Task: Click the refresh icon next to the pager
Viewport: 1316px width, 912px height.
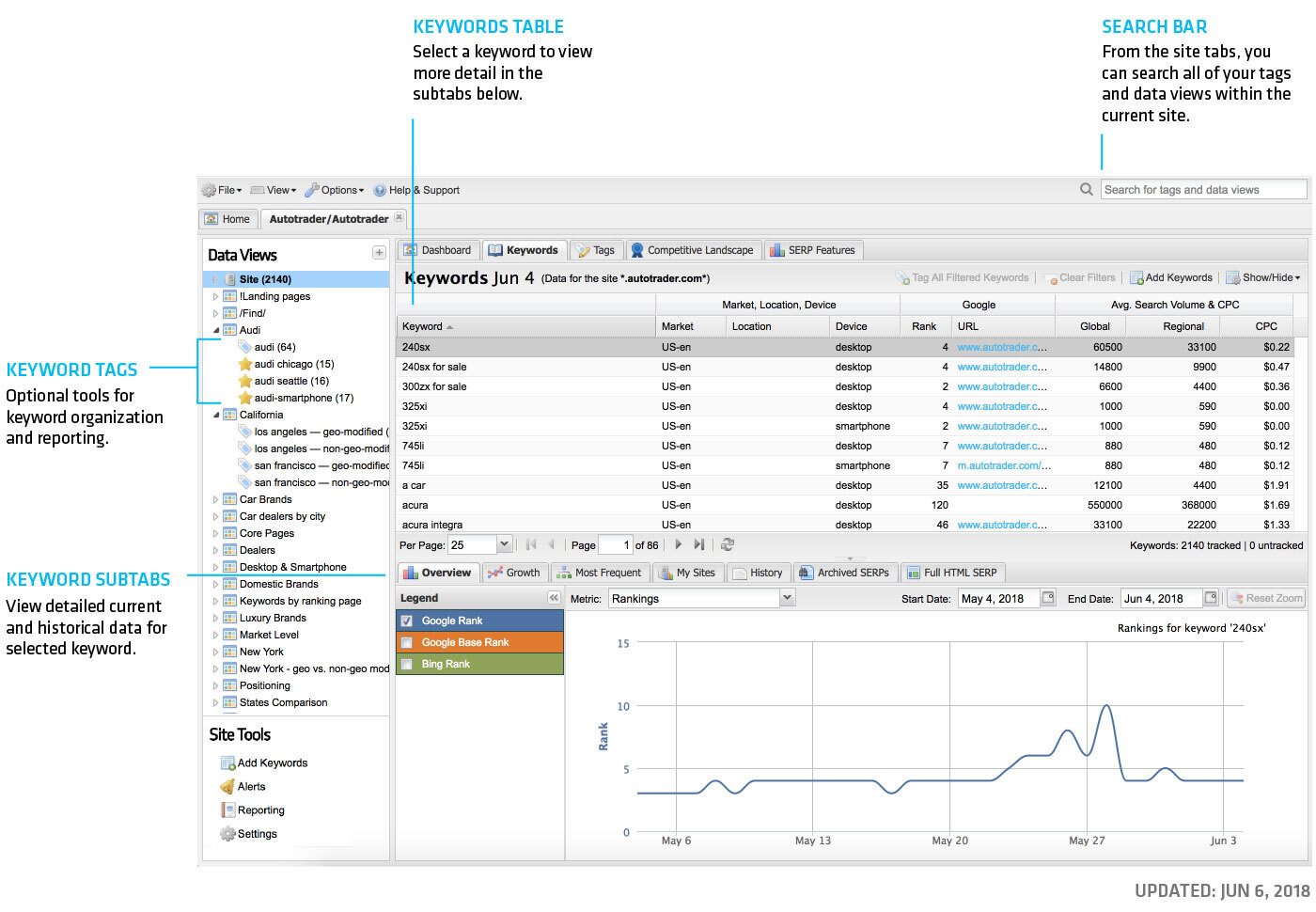Action: pyautogui.click(x=727, y=544)
